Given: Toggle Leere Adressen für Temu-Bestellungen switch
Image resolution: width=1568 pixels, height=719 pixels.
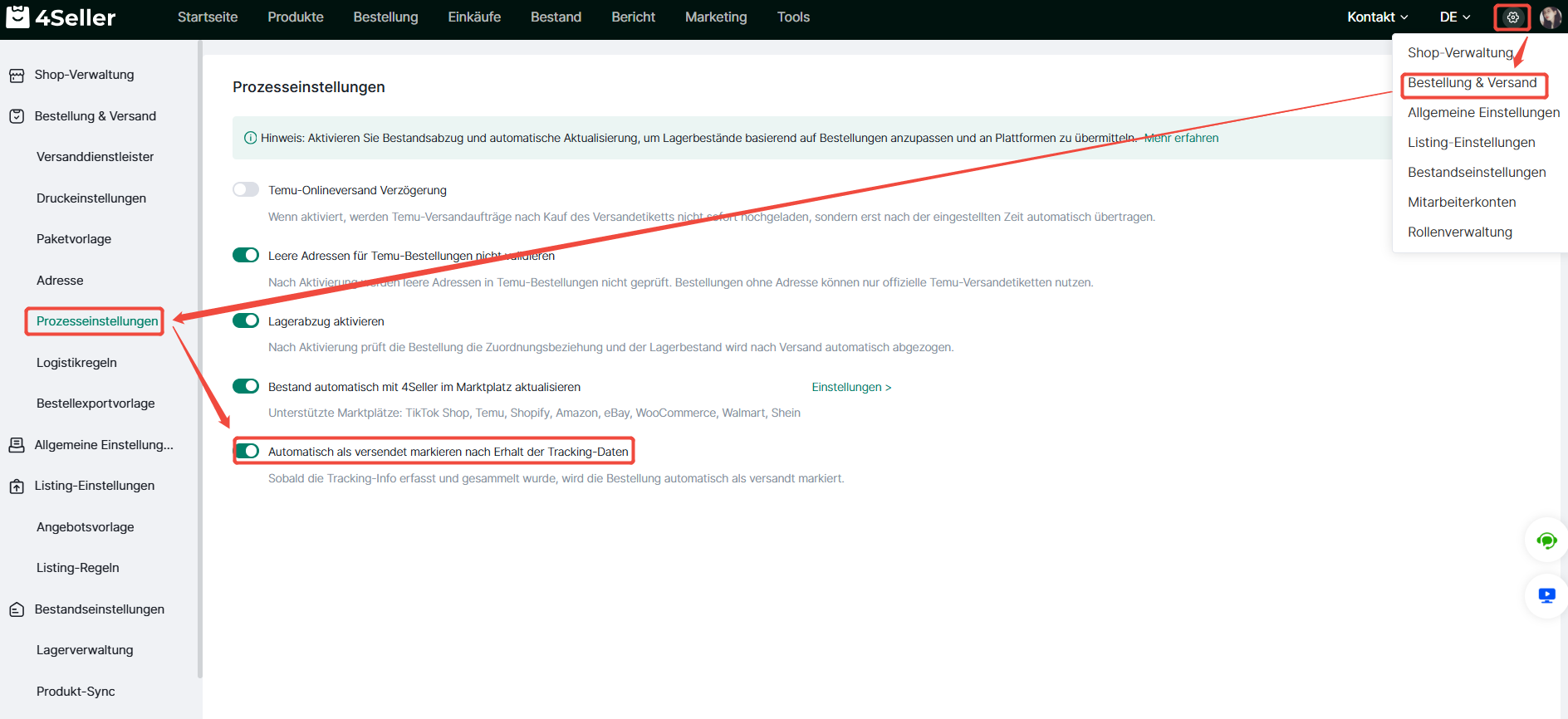Looking at the screenshot, I should [x=246, y=255].
